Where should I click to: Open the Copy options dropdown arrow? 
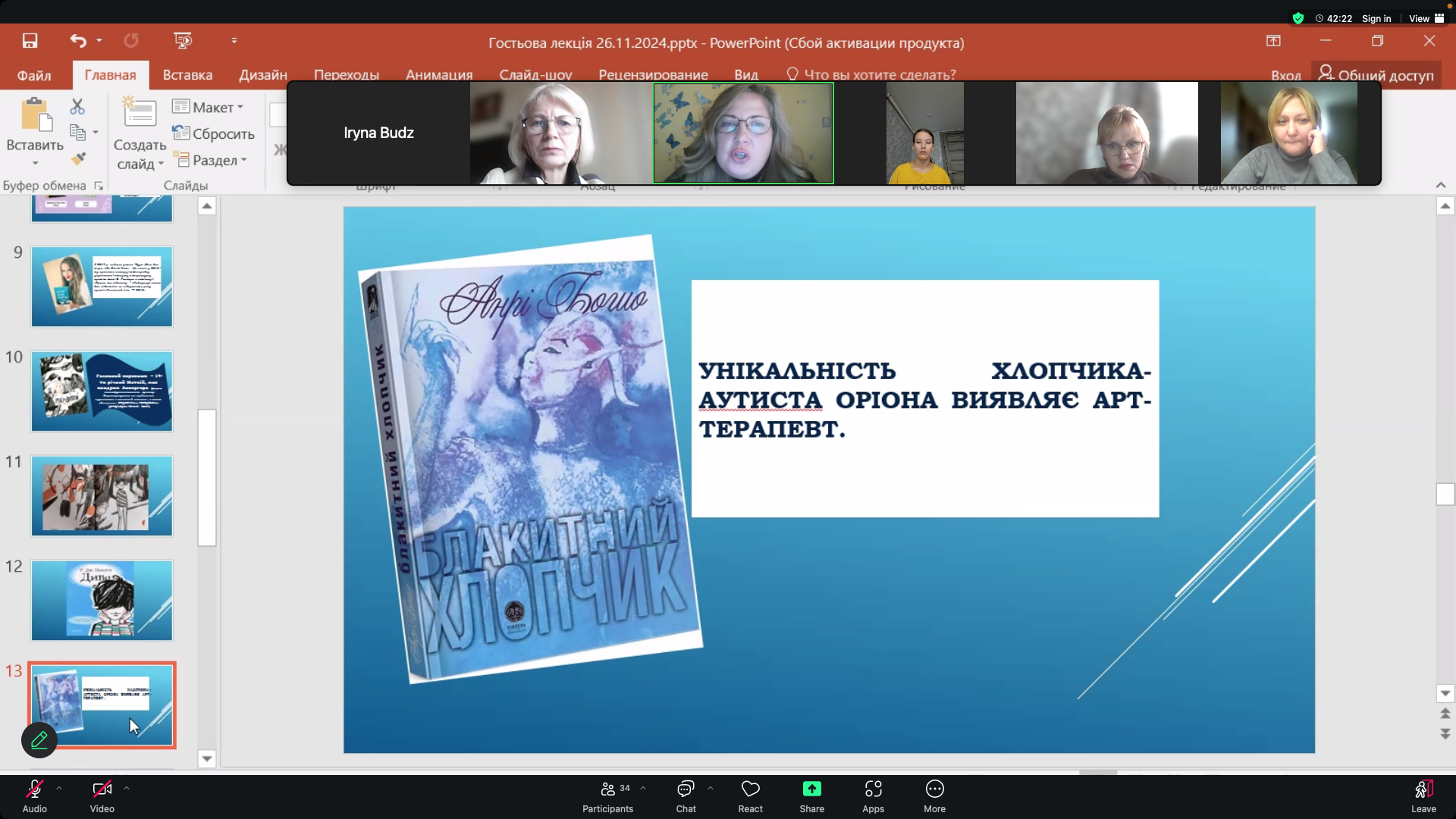click(x=96, y=133)
